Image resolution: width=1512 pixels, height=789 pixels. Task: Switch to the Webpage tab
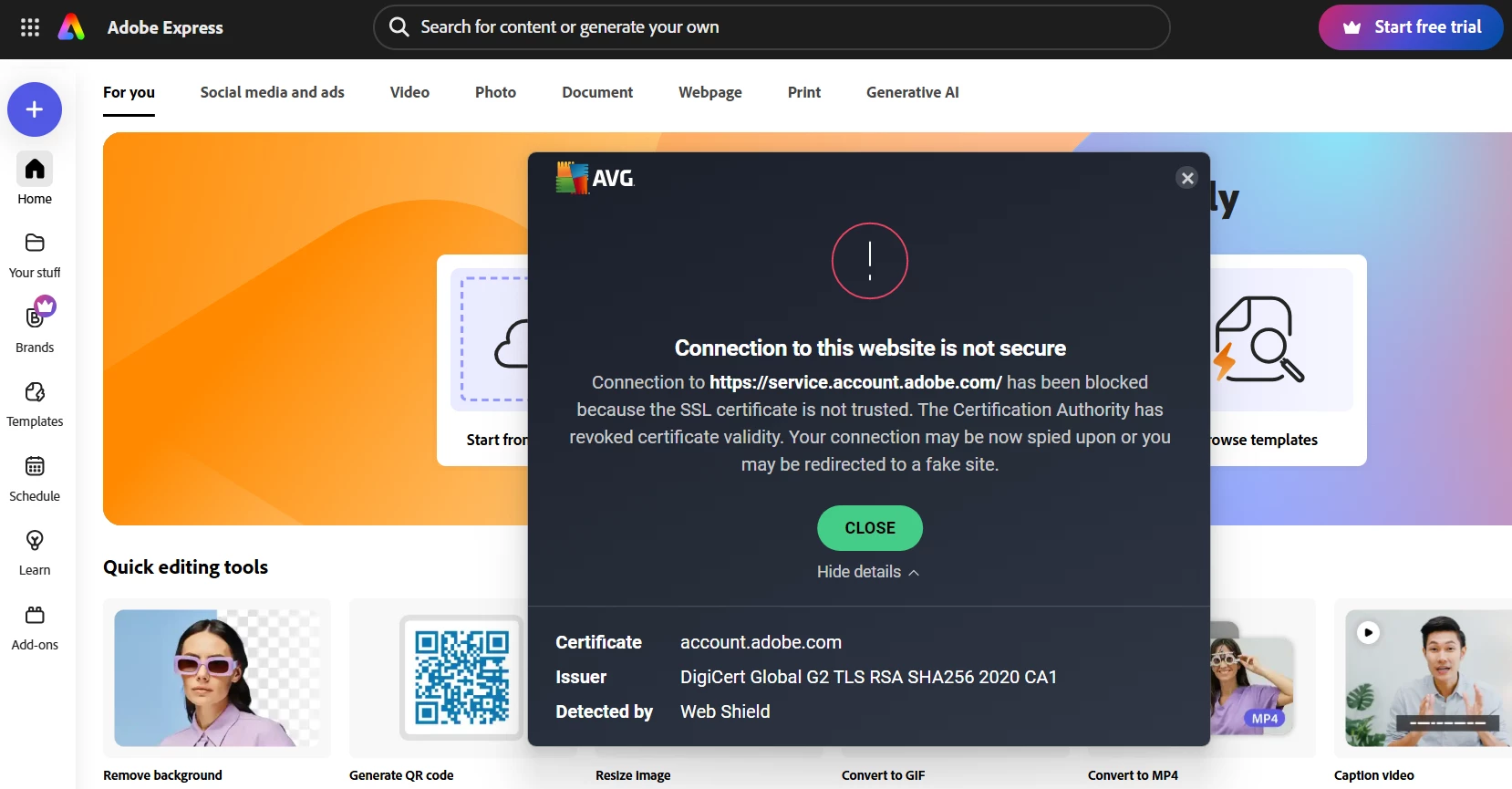tap(710, 92)
